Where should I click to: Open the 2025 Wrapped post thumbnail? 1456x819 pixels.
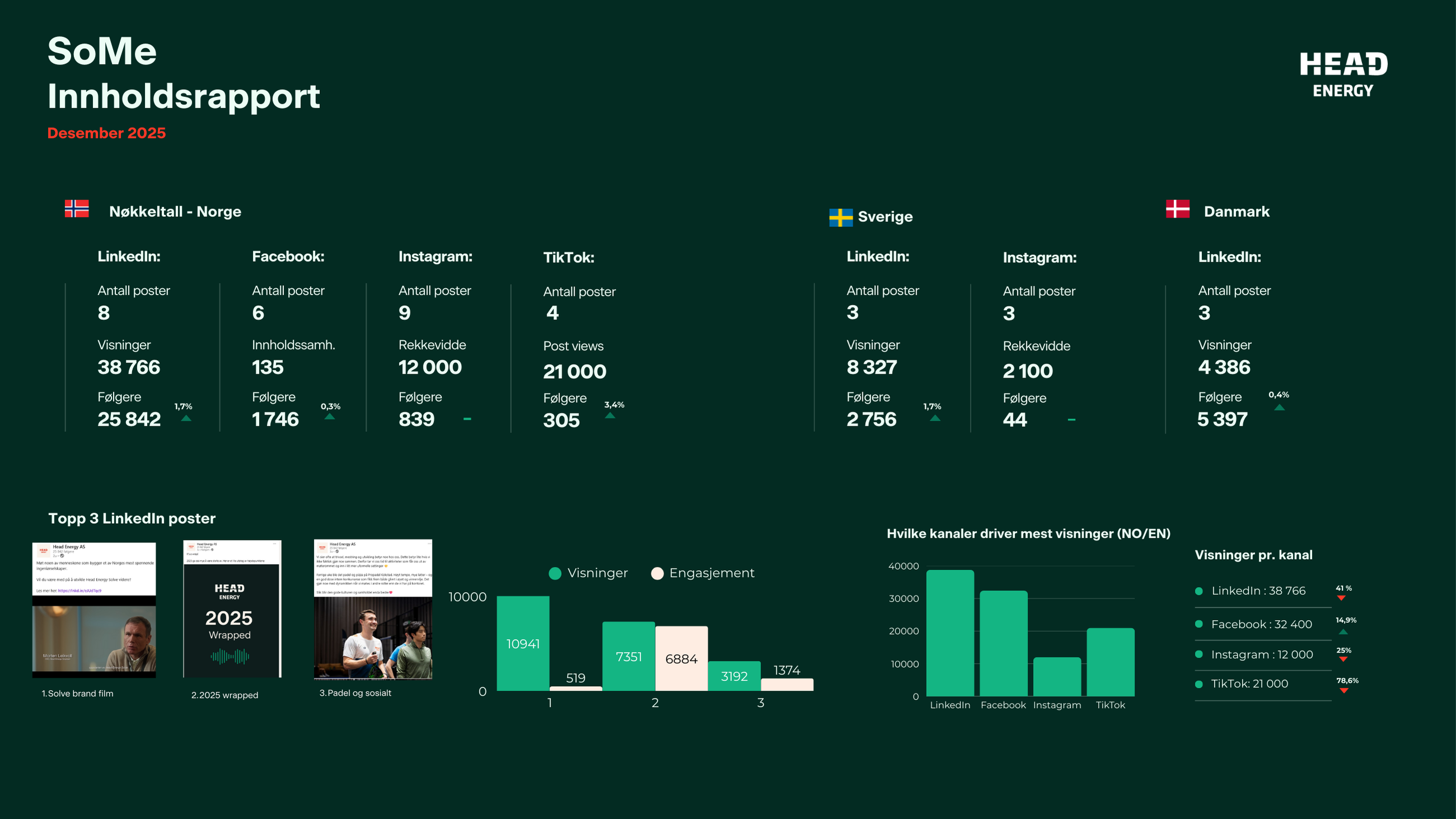tap(232, 609)
